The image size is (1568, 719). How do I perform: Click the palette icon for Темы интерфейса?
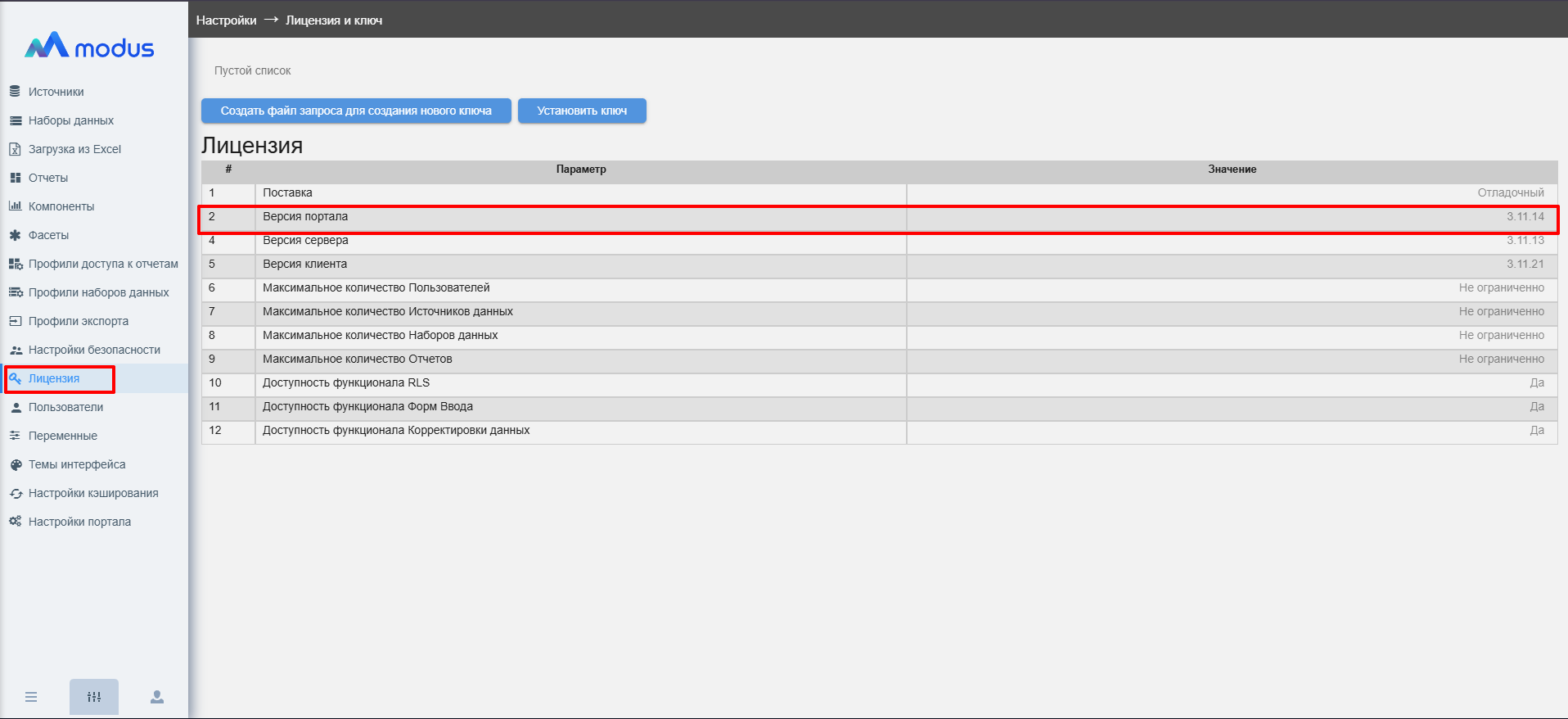15,464
